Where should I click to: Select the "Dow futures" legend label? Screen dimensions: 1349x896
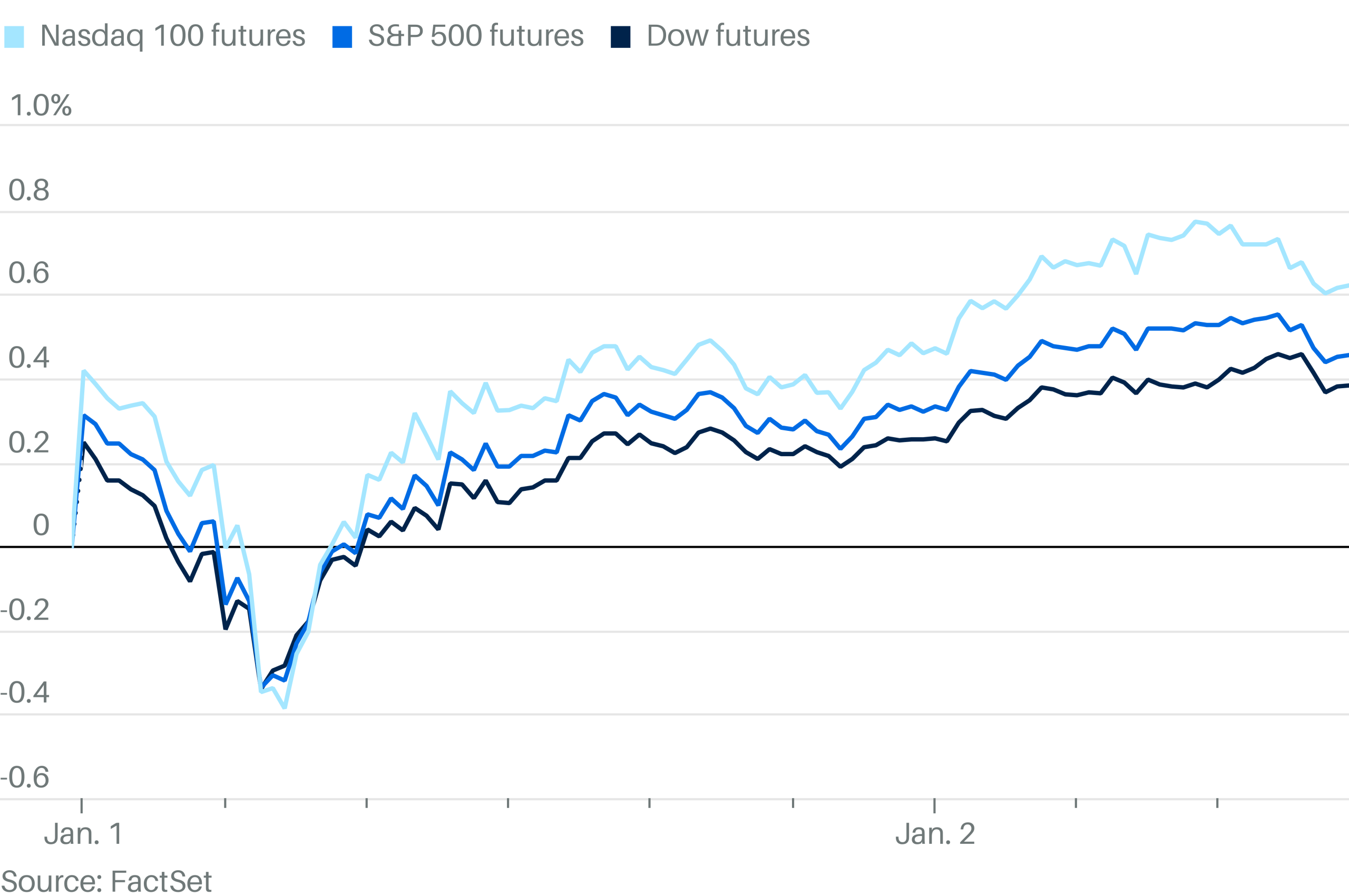point(728,36)
